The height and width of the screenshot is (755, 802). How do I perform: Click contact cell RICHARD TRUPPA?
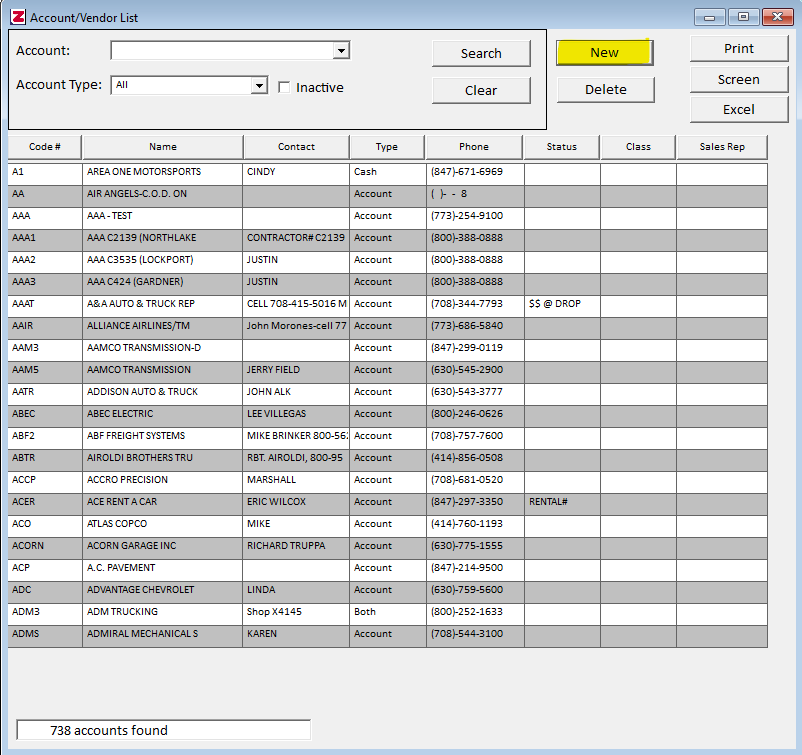296,548
